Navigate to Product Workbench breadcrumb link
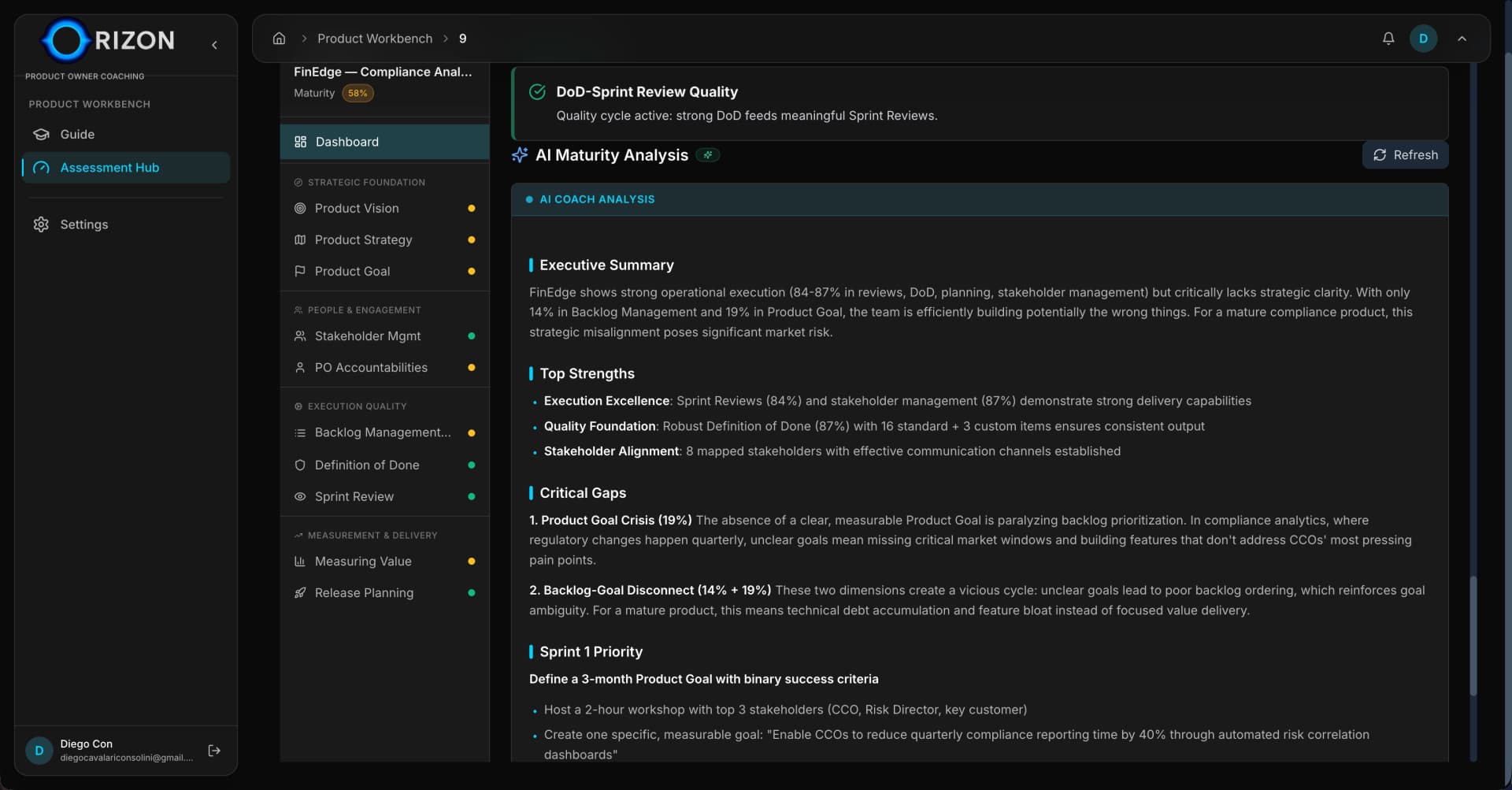 [375, 38]
